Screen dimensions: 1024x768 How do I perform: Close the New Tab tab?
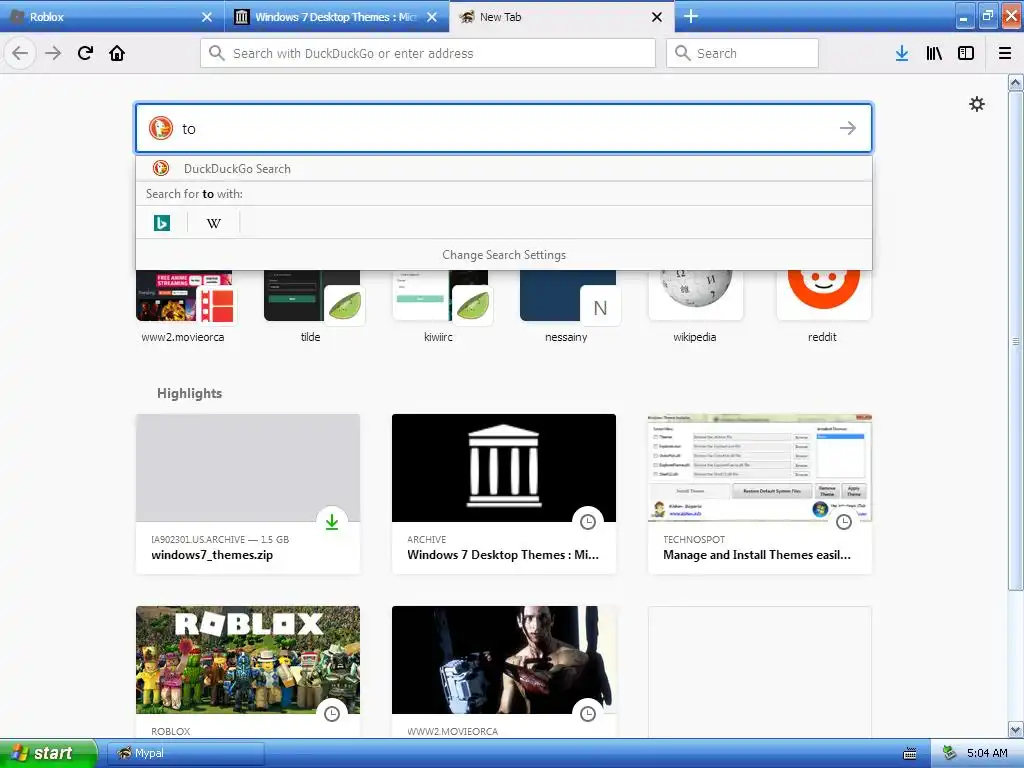(657, 17)
